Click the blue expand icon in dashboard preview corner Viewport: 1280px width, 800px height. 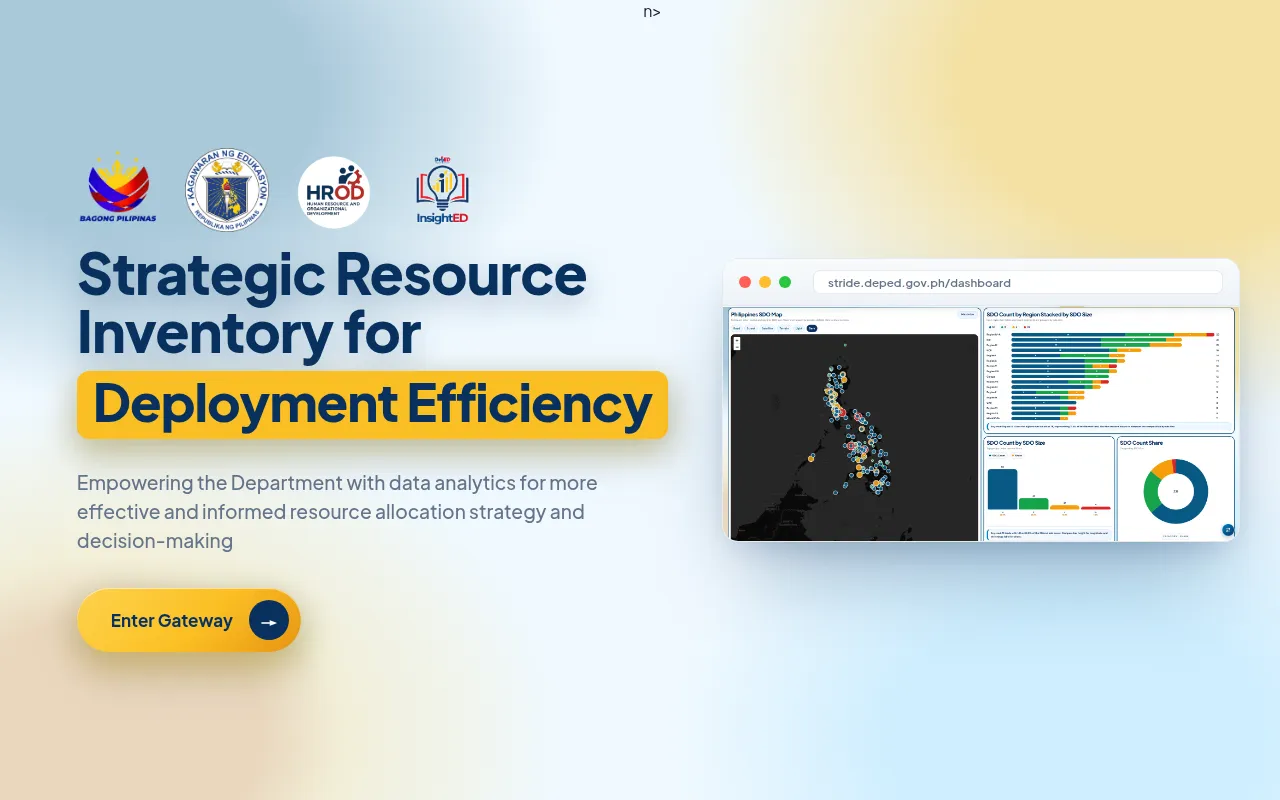pos(1228,530)
